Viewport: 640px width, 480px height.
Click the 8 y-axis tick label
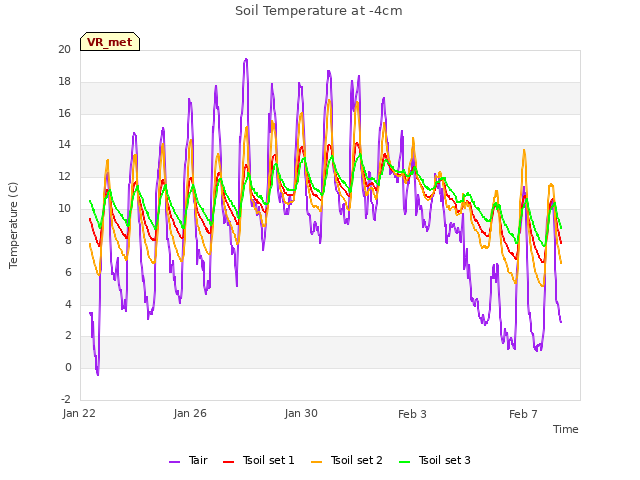(68, 240)
